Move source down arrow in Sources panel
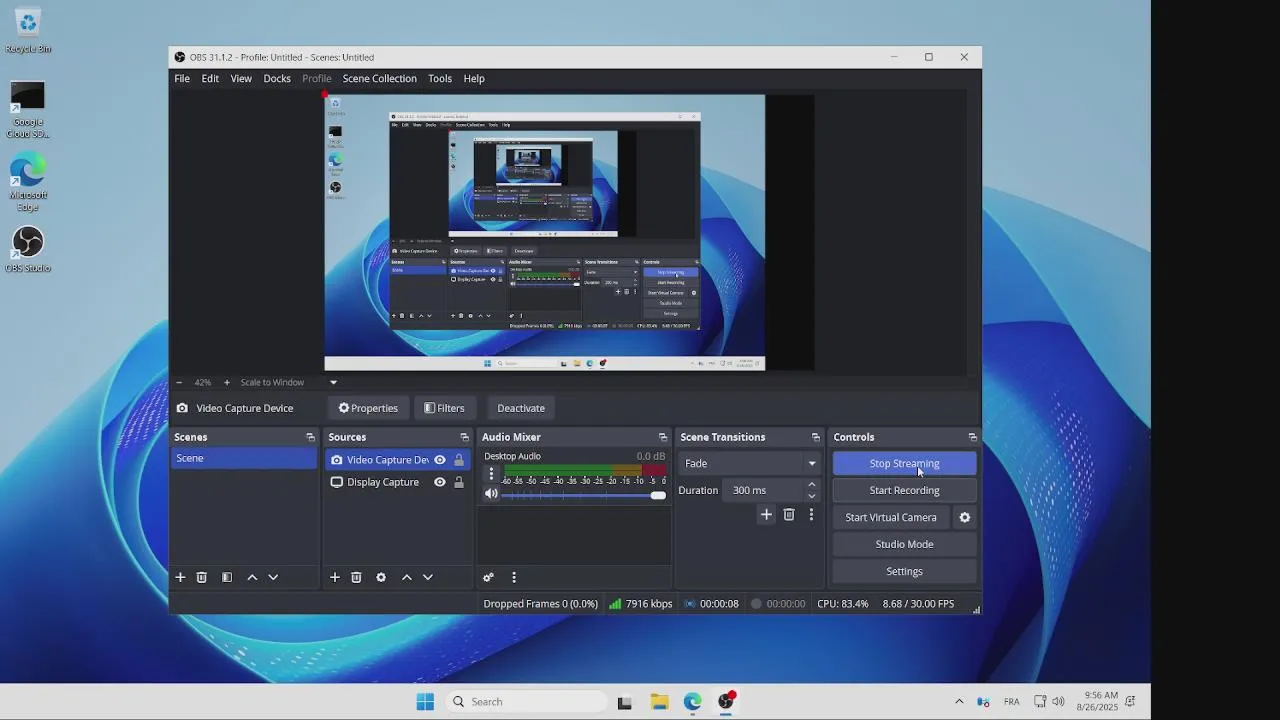1280x720 pixels. (x=428, y=577)
